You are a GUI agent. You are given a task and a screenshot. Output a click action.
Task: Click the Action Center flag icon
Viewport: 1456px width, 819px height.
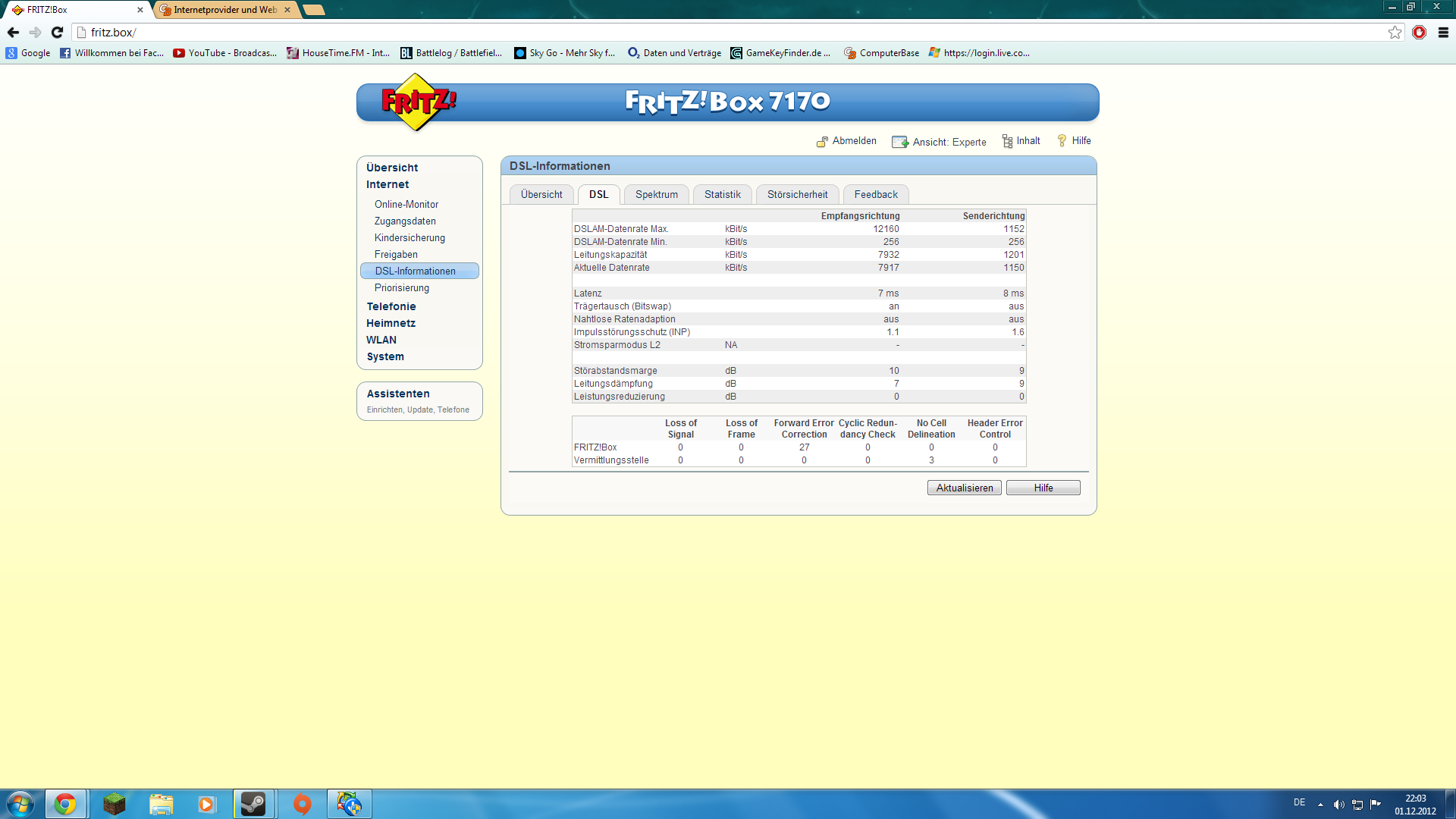point(1376,804)
